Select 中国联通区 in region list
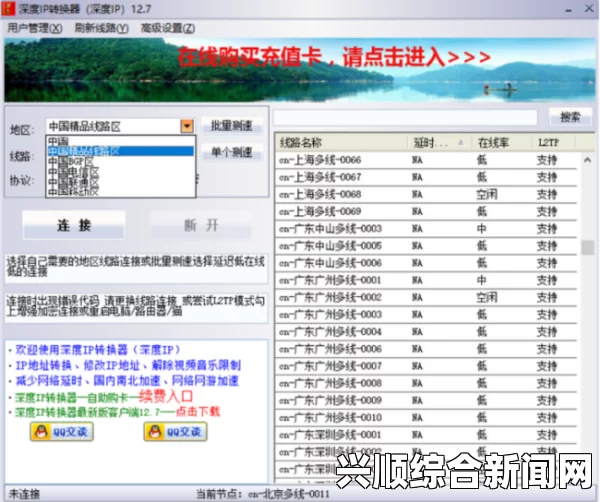The height and width of the screenshot is (502, 600). tap(120, 181)
